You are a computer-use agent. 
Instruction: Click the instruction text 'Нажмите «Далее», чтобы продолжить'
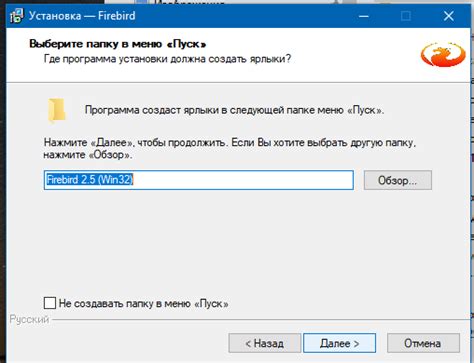coord(135,143)
